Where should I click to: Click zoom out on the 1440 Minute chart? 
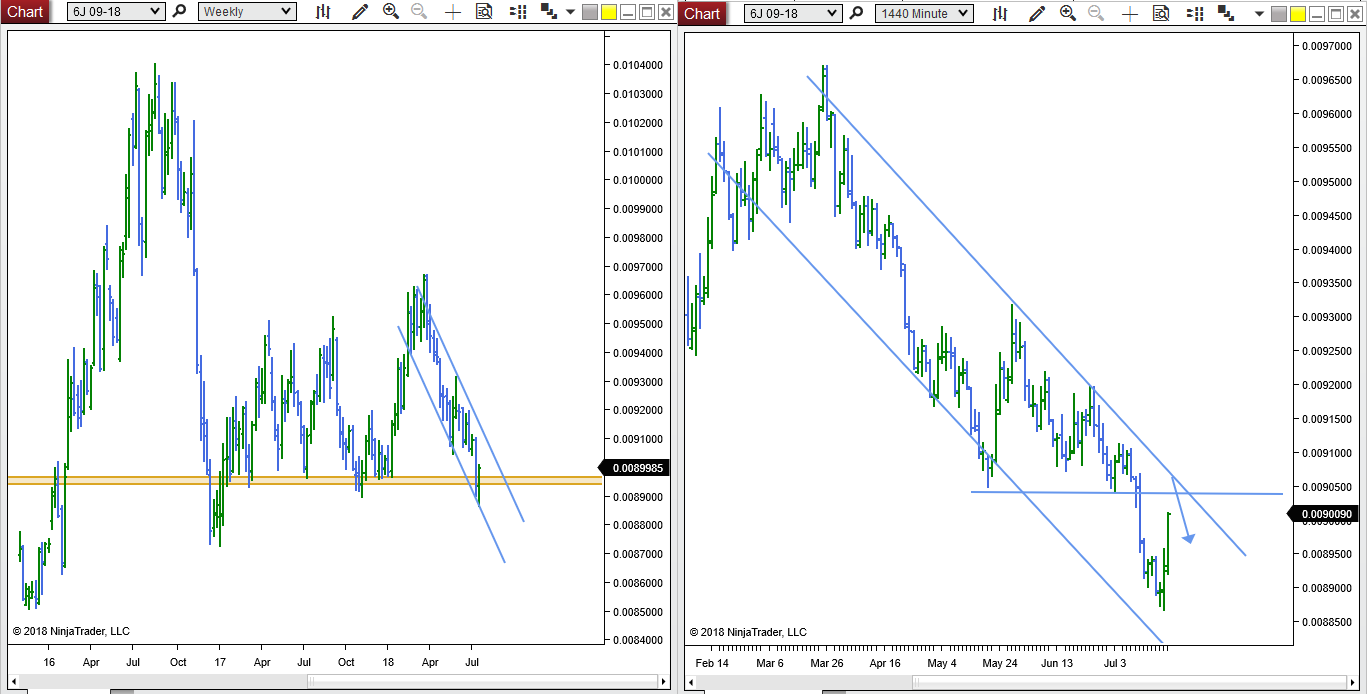(x=1096, y=12)
